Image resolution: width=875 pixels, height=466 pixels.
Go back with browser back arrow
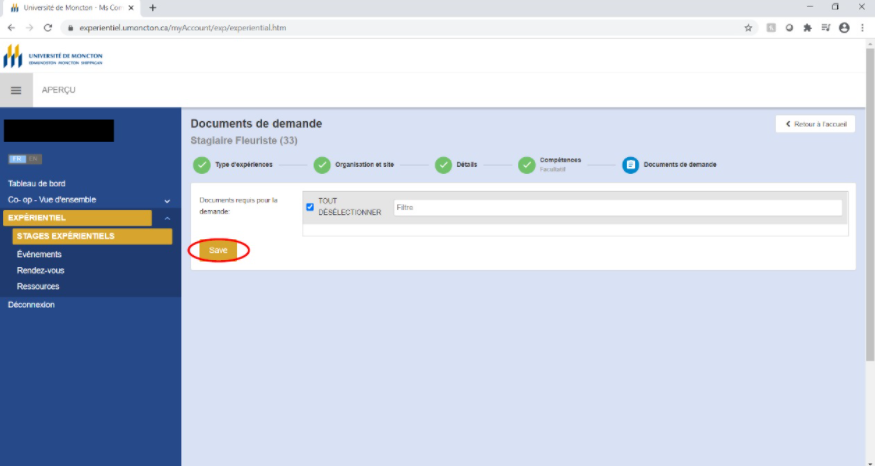[x=11, y=28]
